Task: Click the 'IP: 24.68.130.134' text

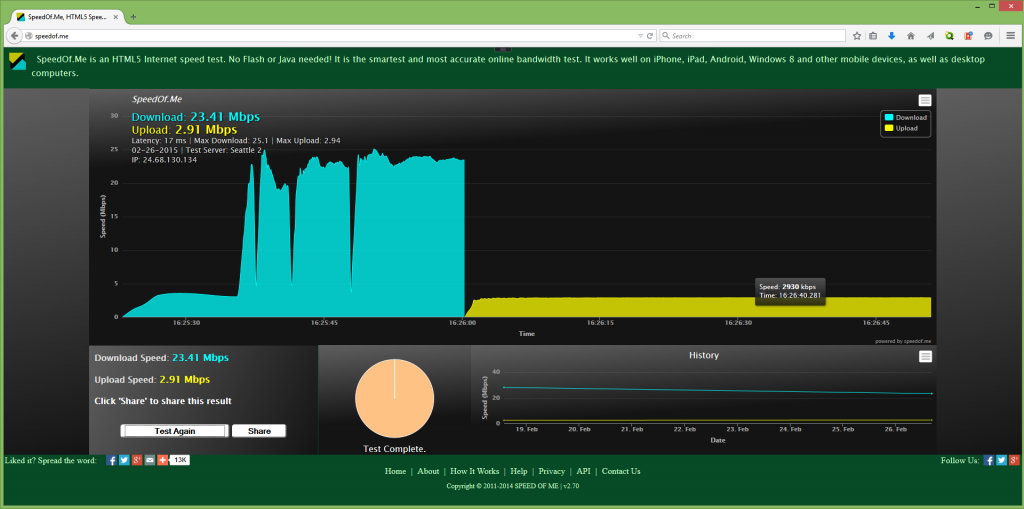Action: coord(164,159)
